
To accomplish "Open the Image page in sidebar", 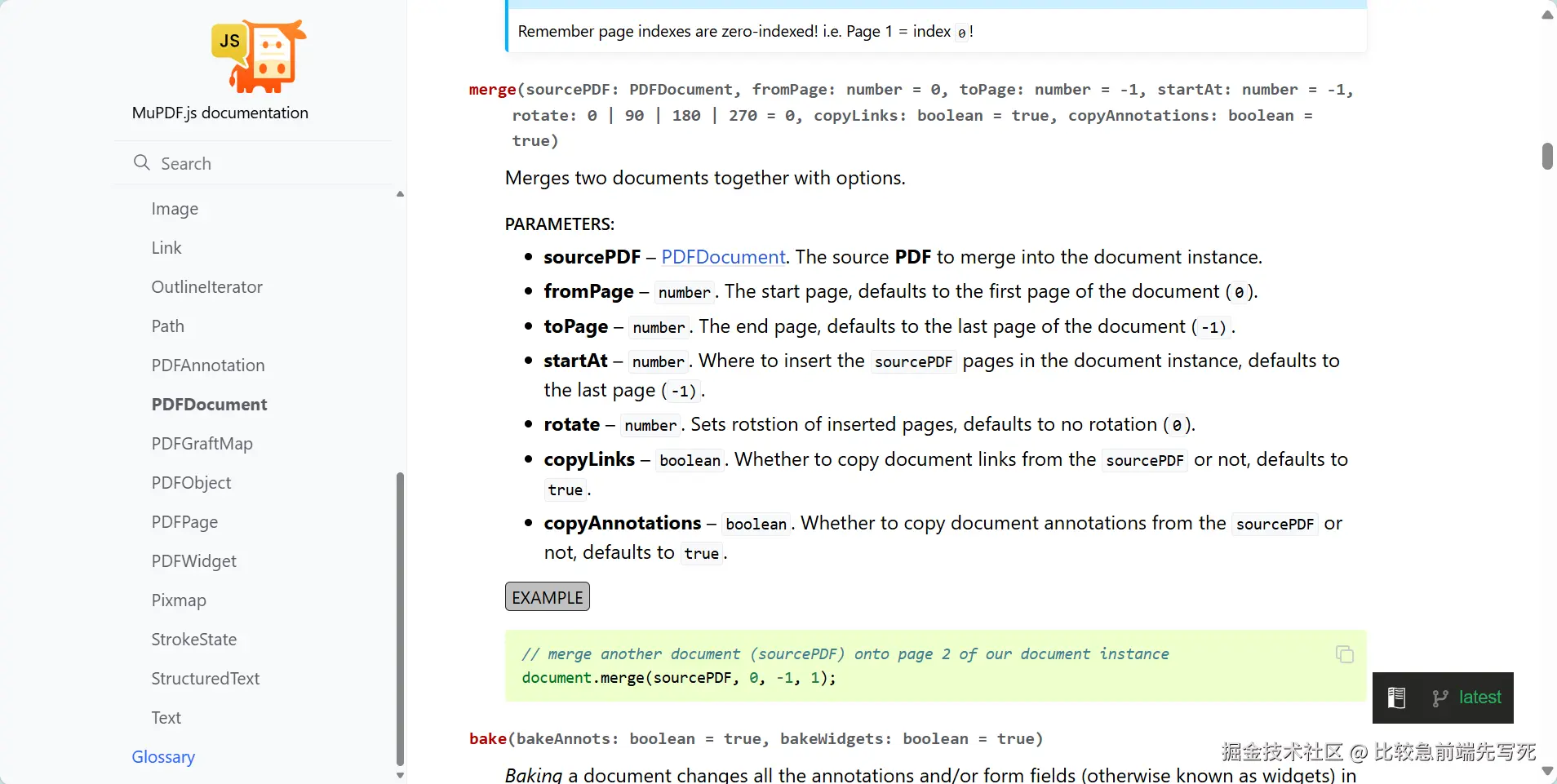I will (x=175, y=209).
